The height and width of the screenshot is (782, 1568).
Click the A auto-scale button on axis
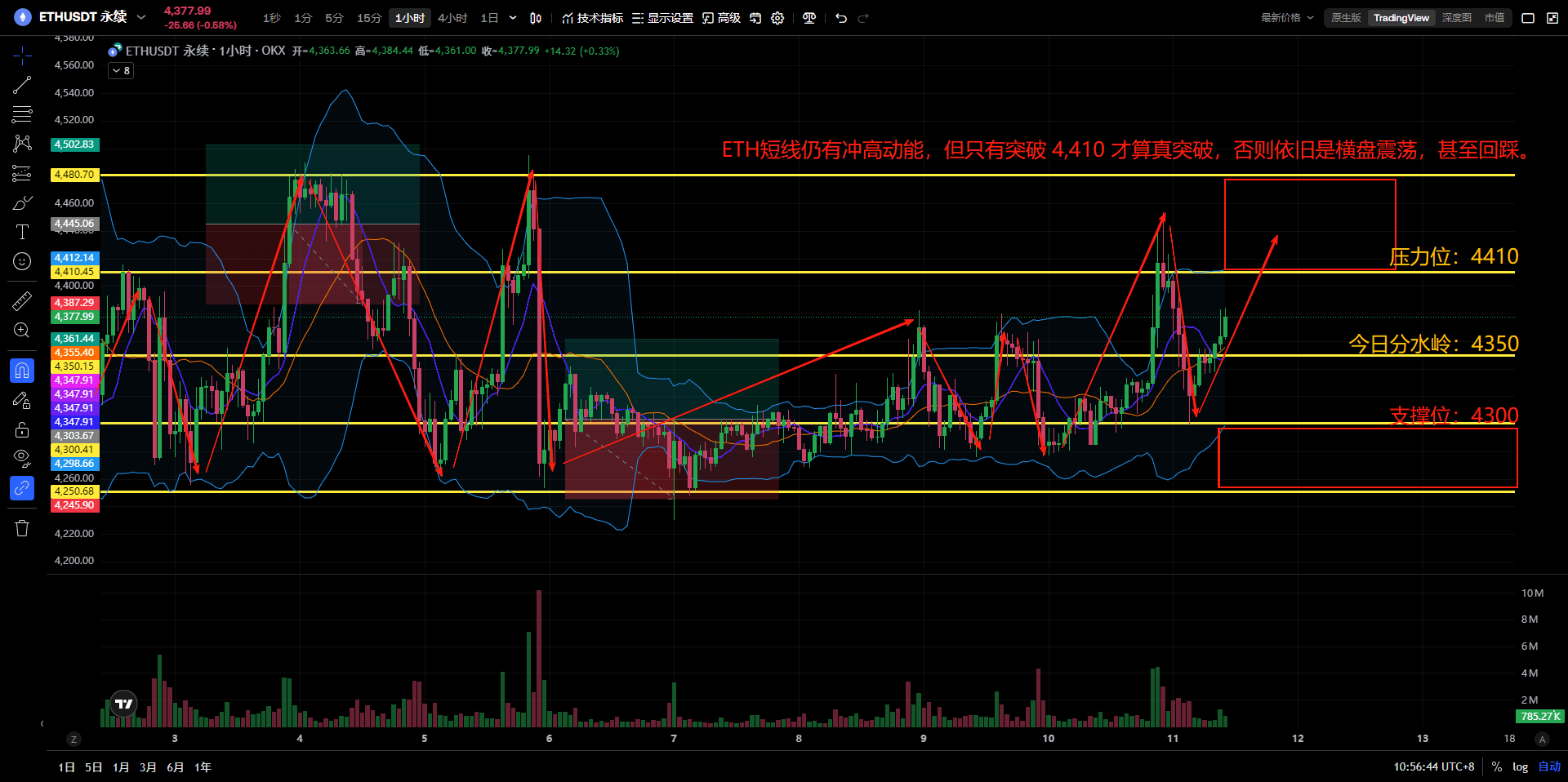coord(1542,740)
